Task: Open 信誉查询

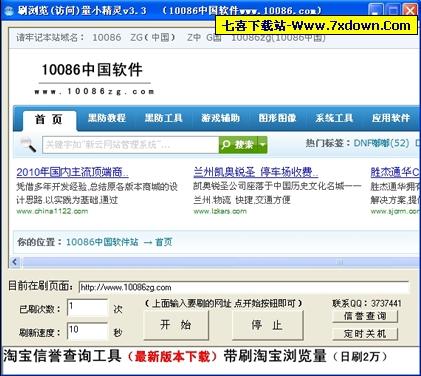Action: point(365,316)
